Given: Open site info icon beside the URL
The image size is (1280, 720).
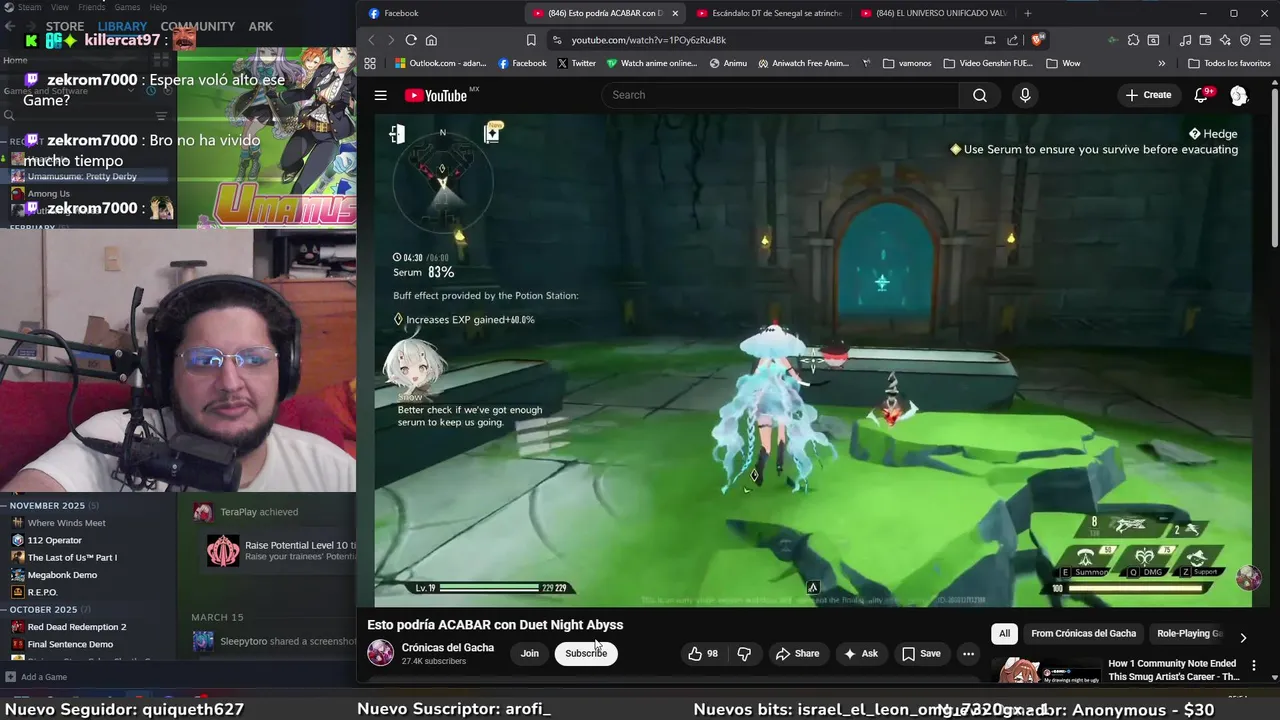Looking at the screenshot, I should coord(558,40).
